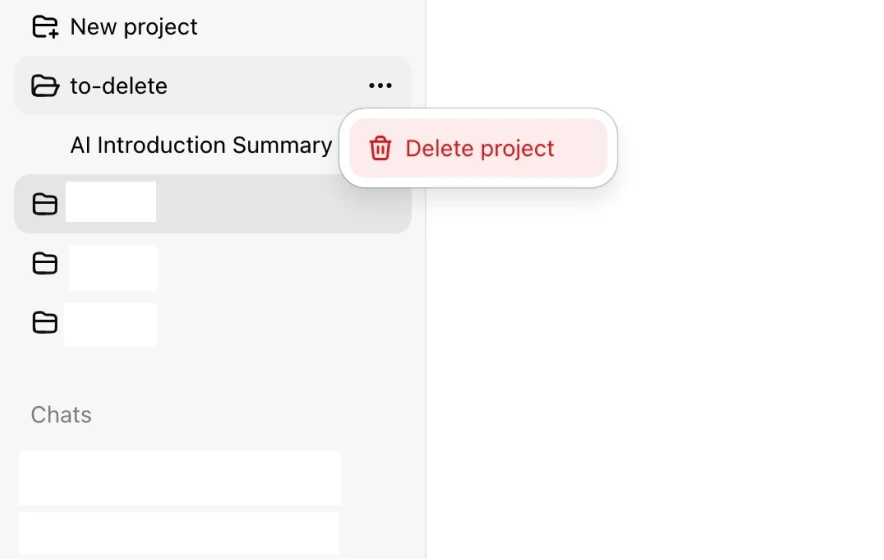Click the New project folder-plus icon
The height and width of the screenshot is (560, 884).
(x=45, y=27)
